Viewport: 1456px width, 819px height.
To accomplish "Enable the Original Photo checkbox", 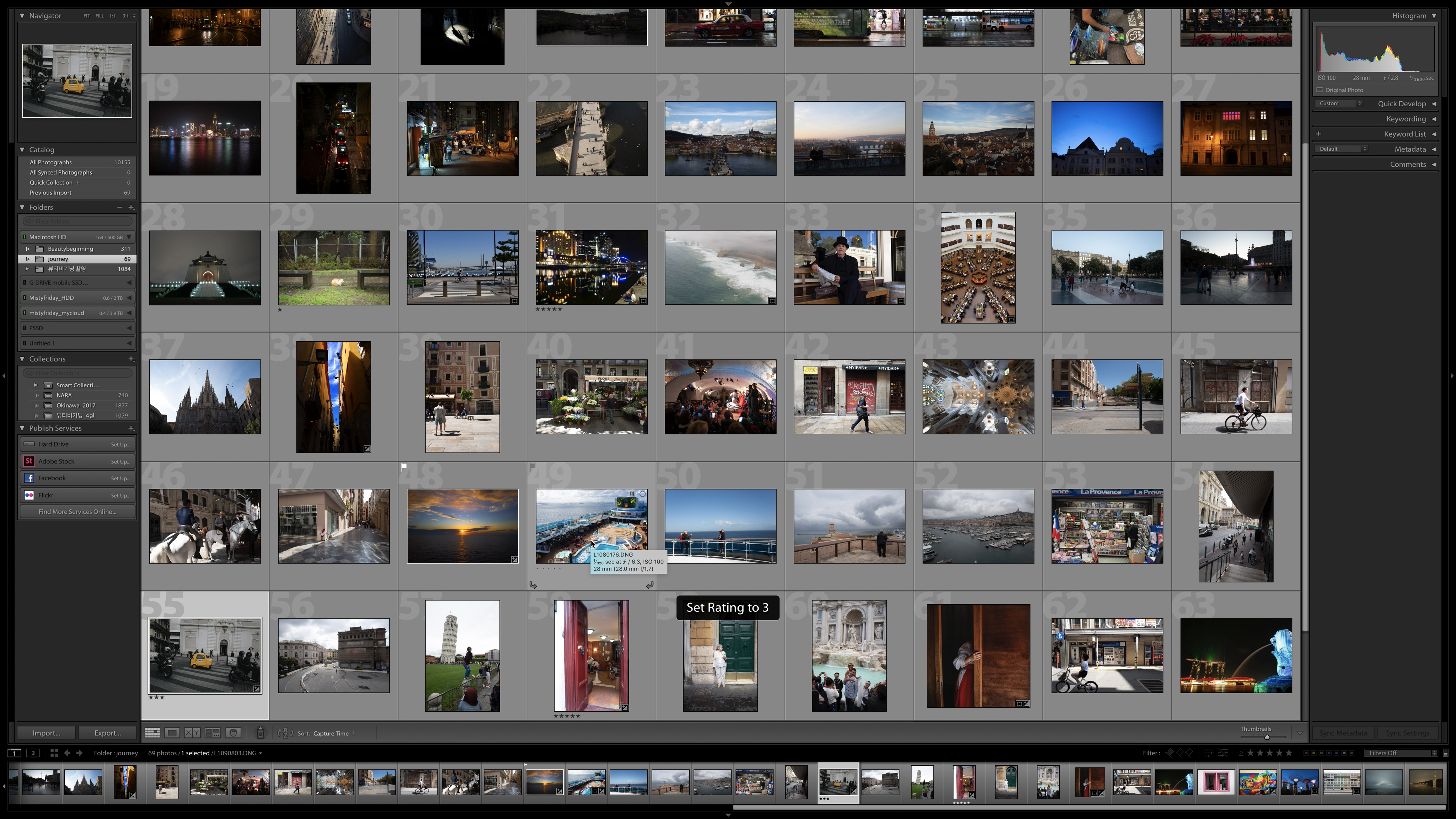I will tap(1320, 90).
